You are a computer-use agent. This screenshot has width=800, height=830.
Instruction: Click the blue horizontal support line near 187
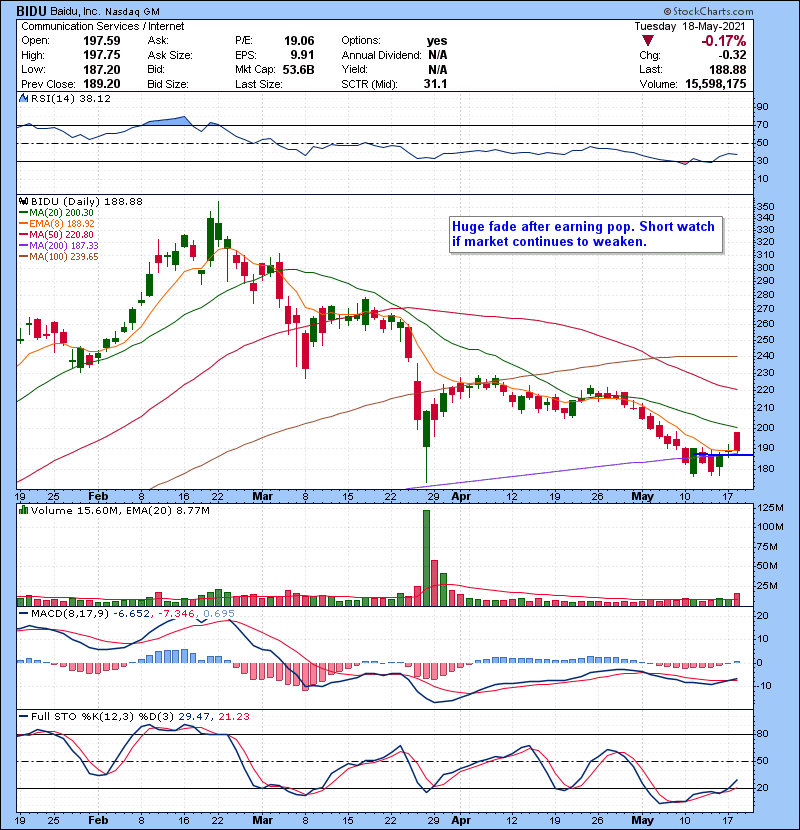pyautogui.click(x=723, y=455)
